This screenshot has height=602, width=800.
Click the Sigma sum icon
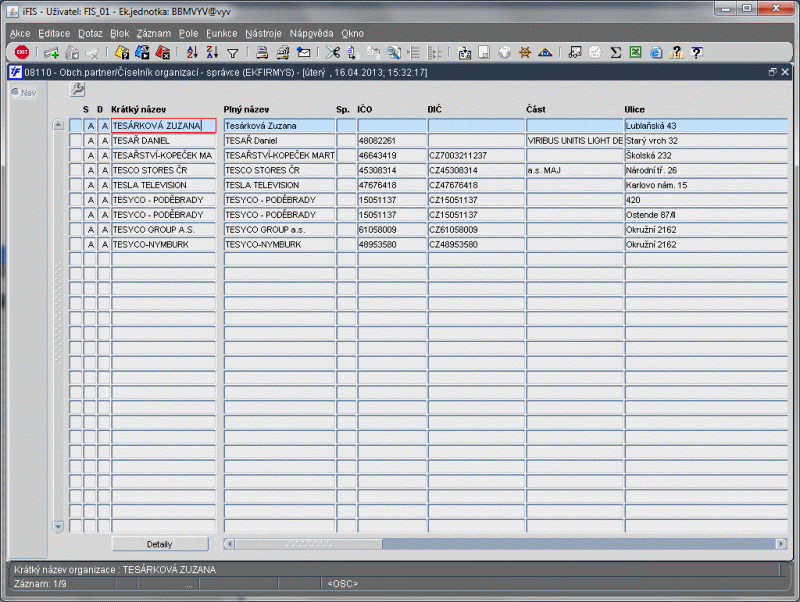tap(616, 53)
